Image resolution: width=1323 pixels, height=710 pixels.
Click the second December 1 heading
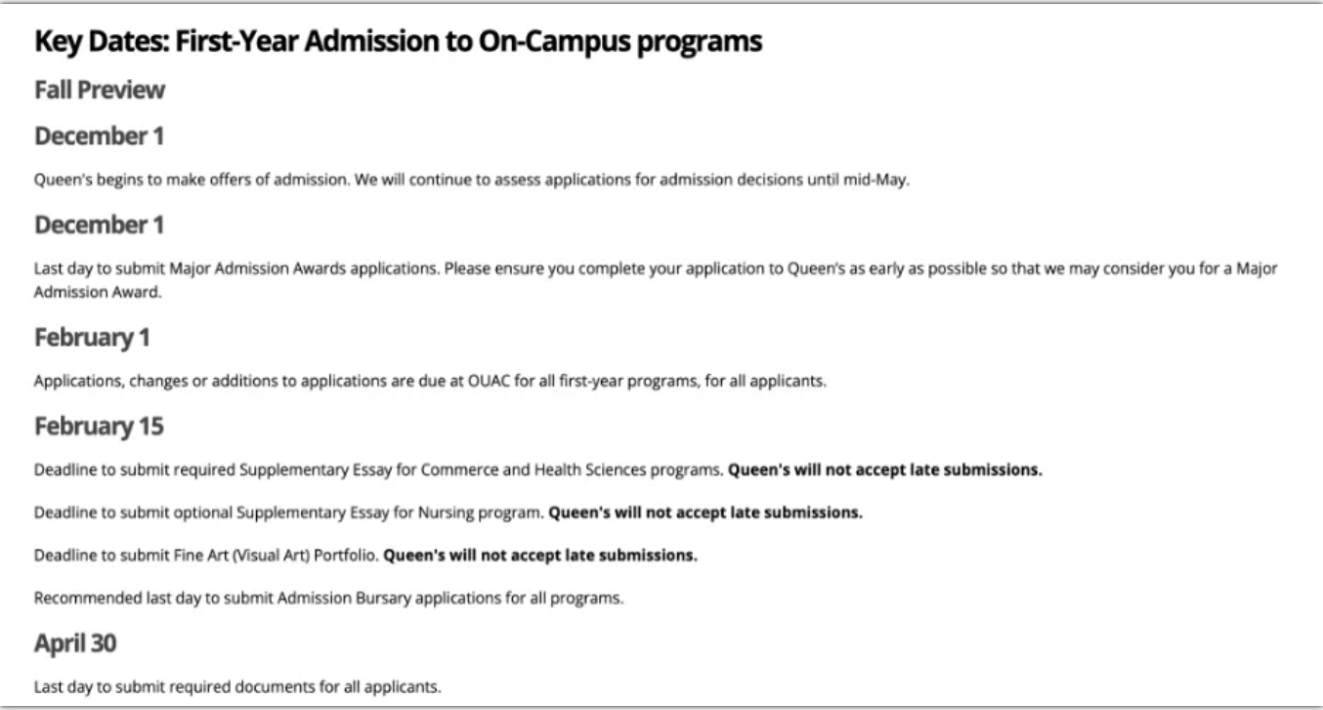[x=99, y=226]
